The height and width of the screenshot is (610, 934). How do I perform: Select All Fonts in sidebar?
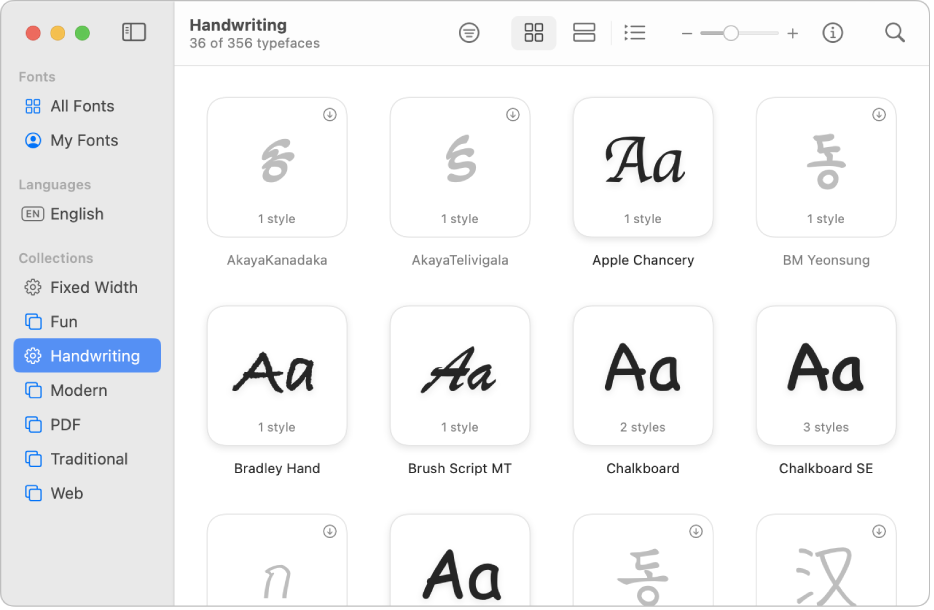coord(87,106)
